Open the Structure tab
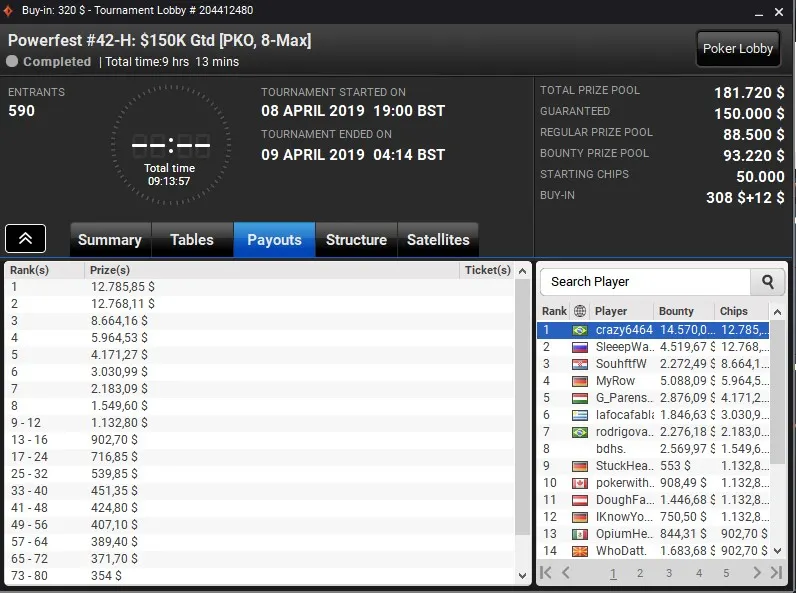 tap(356, 240)
